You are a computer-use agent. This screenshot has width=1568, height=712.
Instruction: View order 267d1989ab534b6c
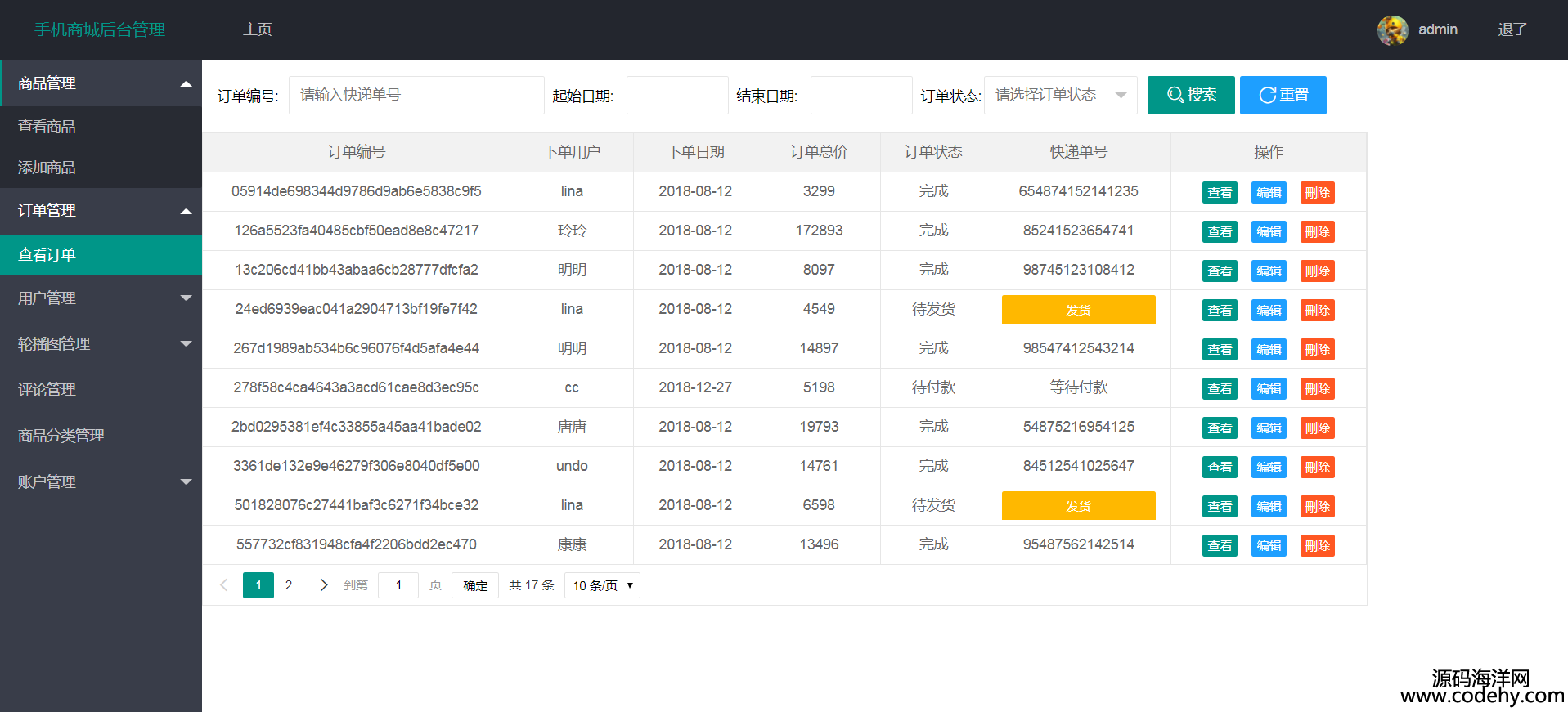(x=1220, y=349)
